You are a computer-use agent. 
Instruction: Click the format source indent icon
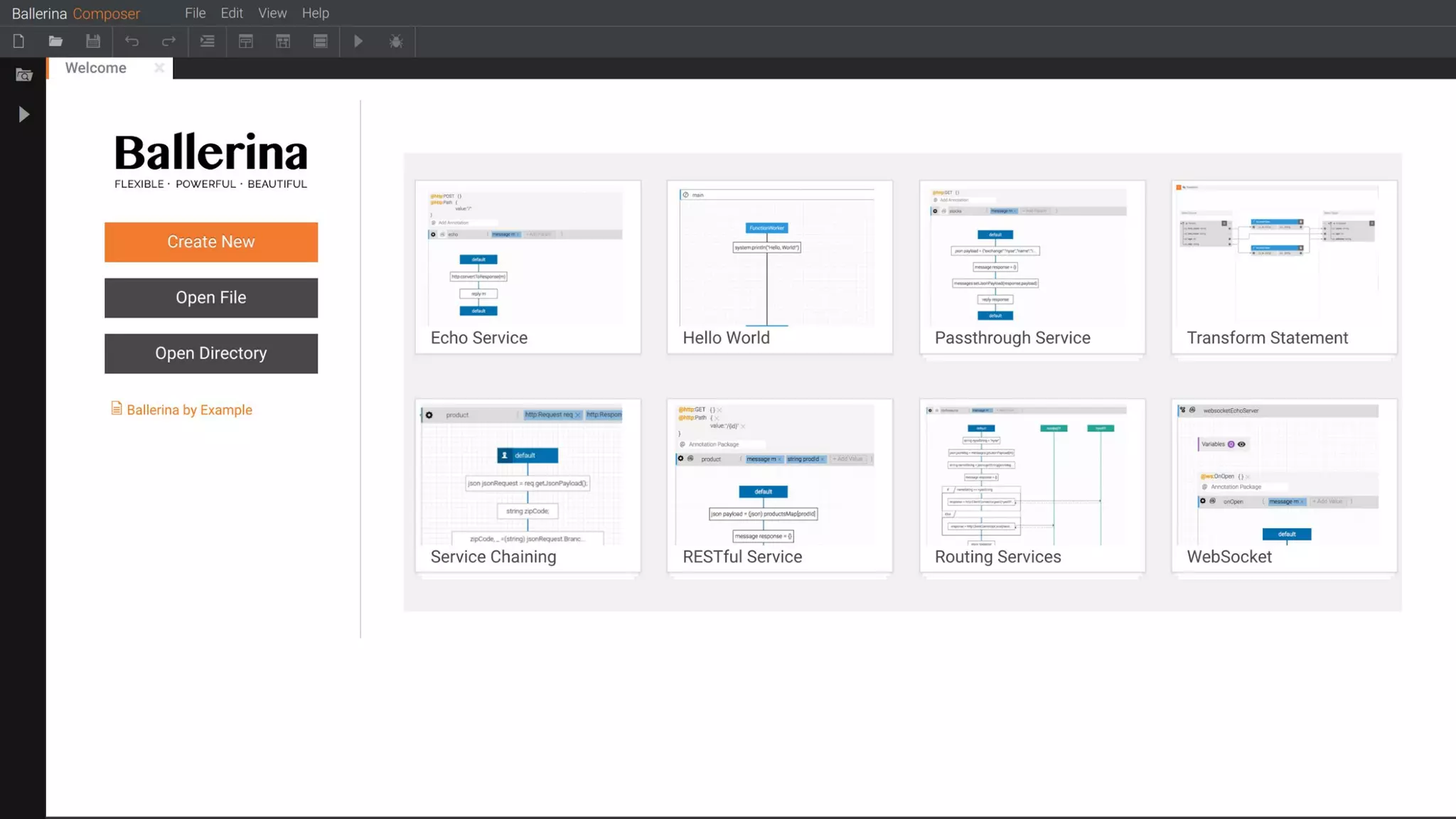click(x=207, y=41)
